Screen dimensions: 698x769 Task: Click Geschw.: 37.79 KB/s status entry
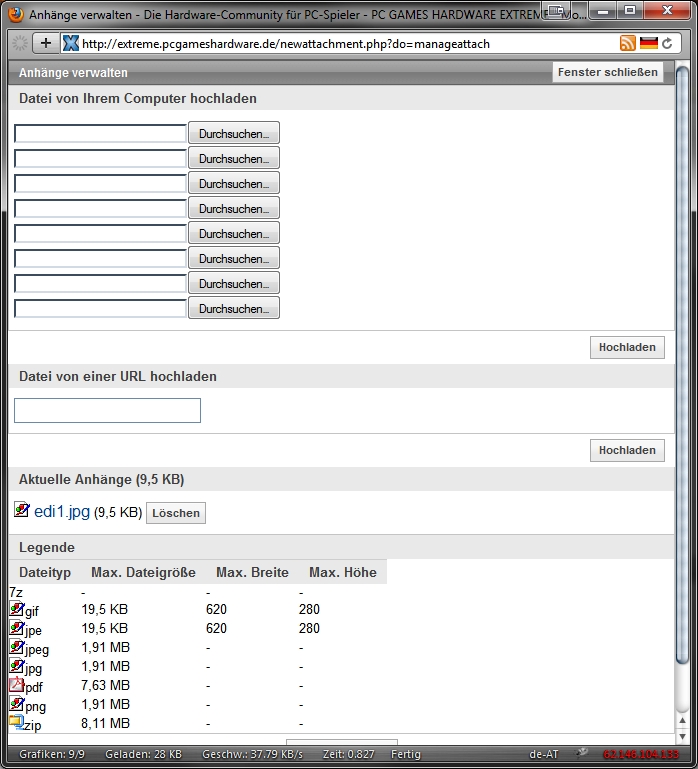tap(253, 754)
